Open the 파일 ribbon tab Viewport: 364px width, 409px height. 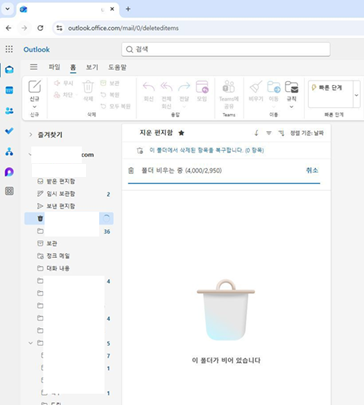pyautogui.click(x=54, y=67)
